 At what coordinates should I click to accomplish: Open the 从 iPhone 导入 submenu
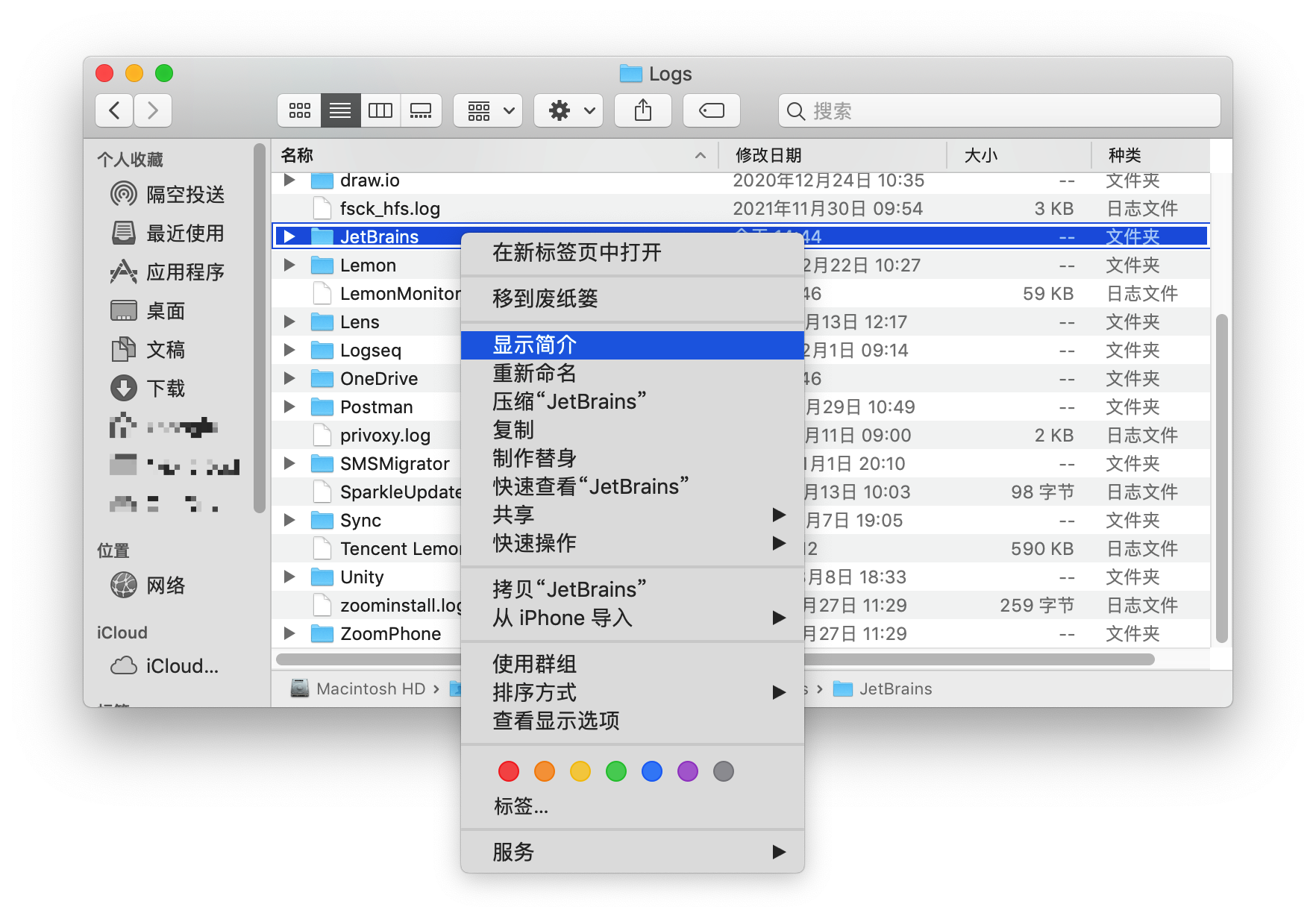633,618
